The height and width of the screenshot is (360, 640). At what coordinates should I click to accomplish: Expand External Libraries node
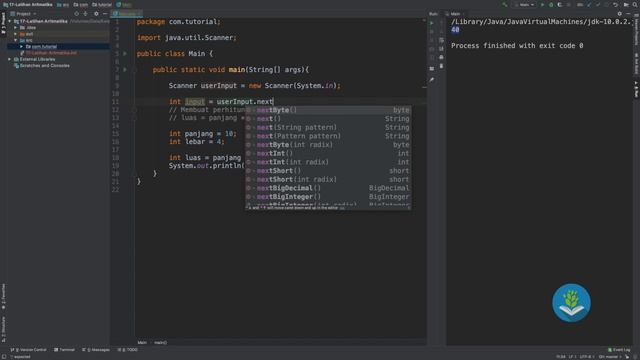10,59
